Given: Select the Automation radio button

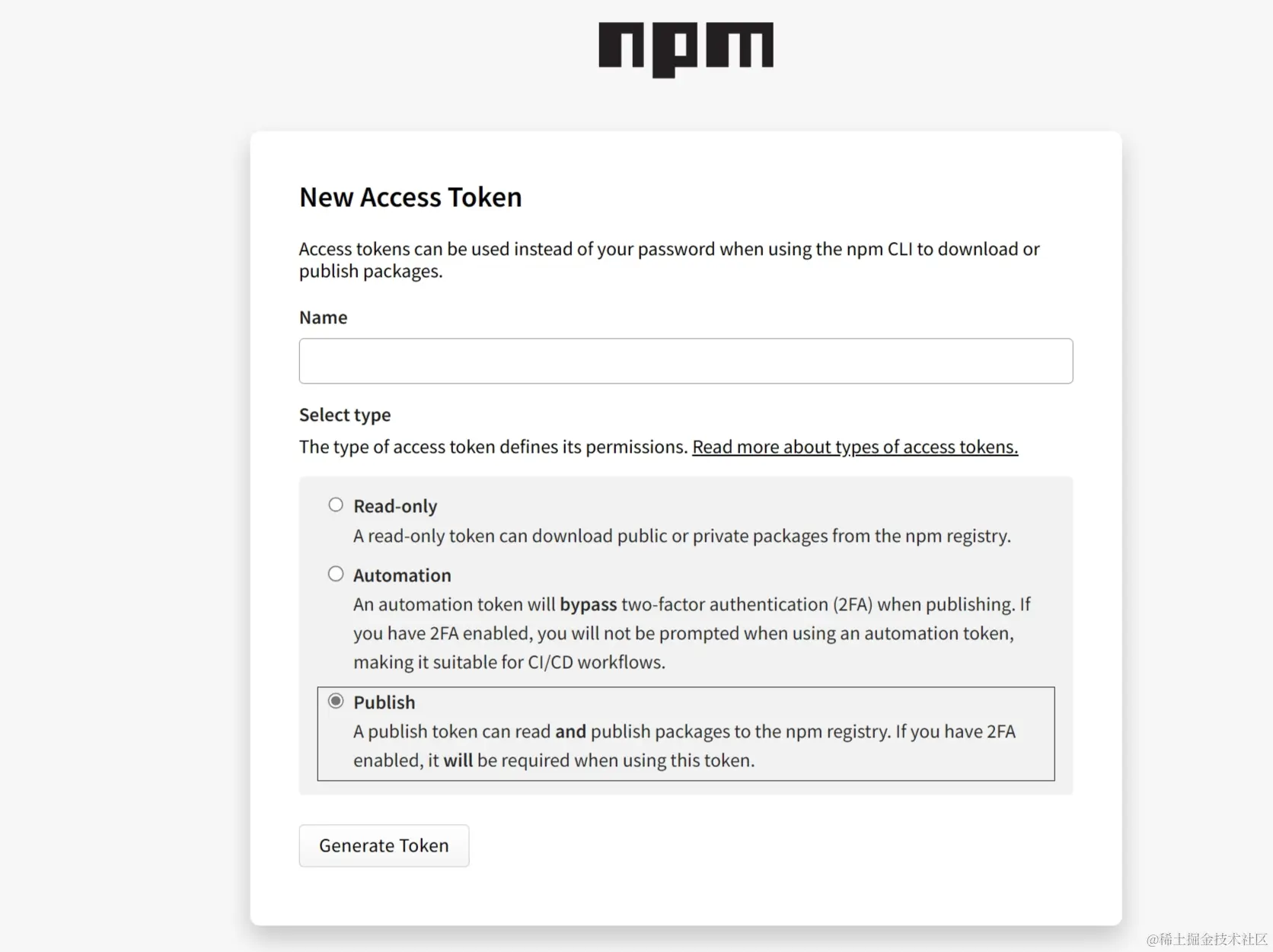Looking at the screenshot, I should (336, 575).
